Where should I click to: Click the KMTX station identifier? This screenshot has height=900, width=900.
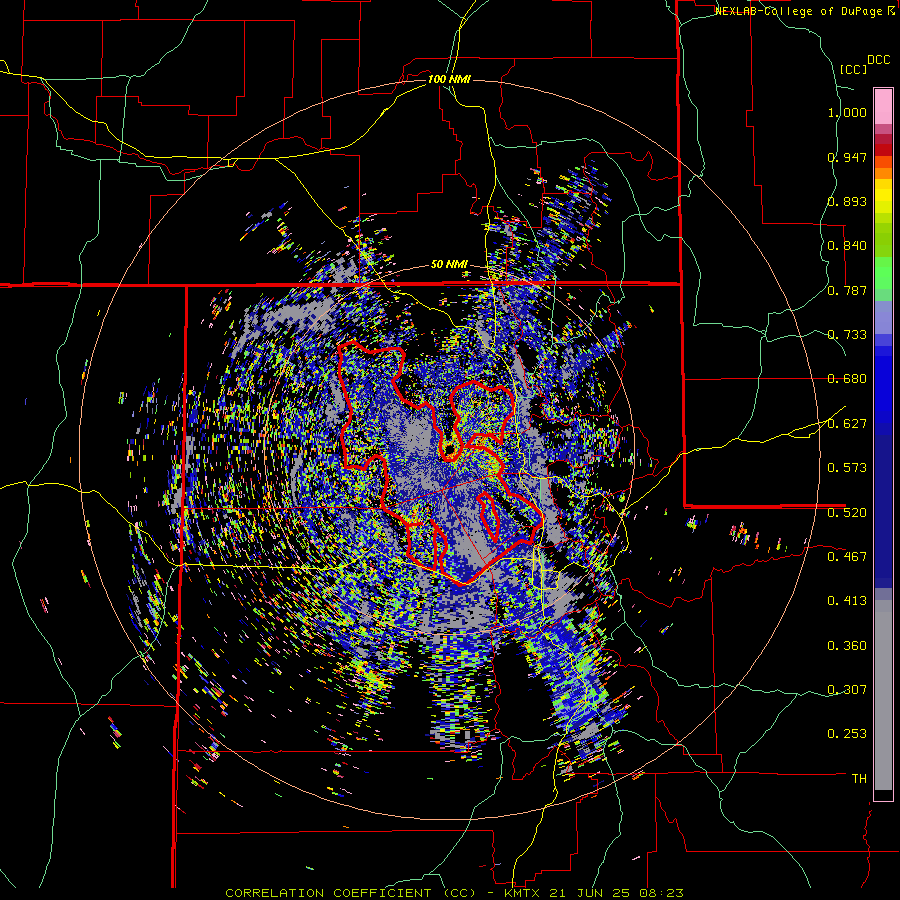click(523, 893)
